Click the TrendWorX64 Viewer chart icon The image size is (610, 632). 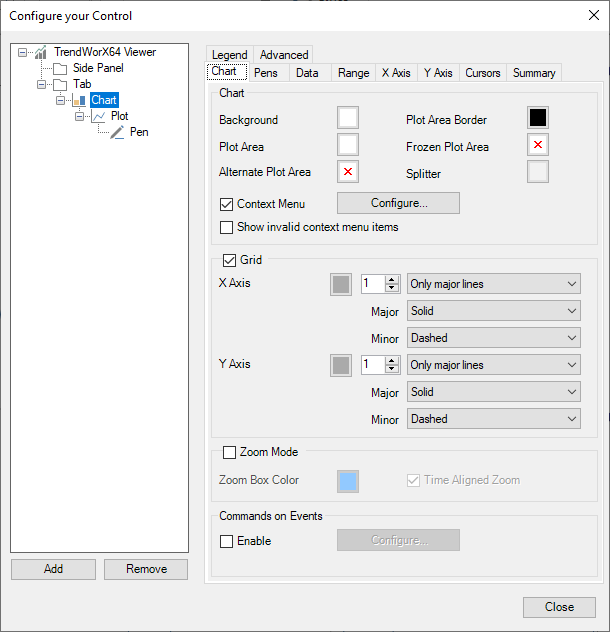coord(41,52)
